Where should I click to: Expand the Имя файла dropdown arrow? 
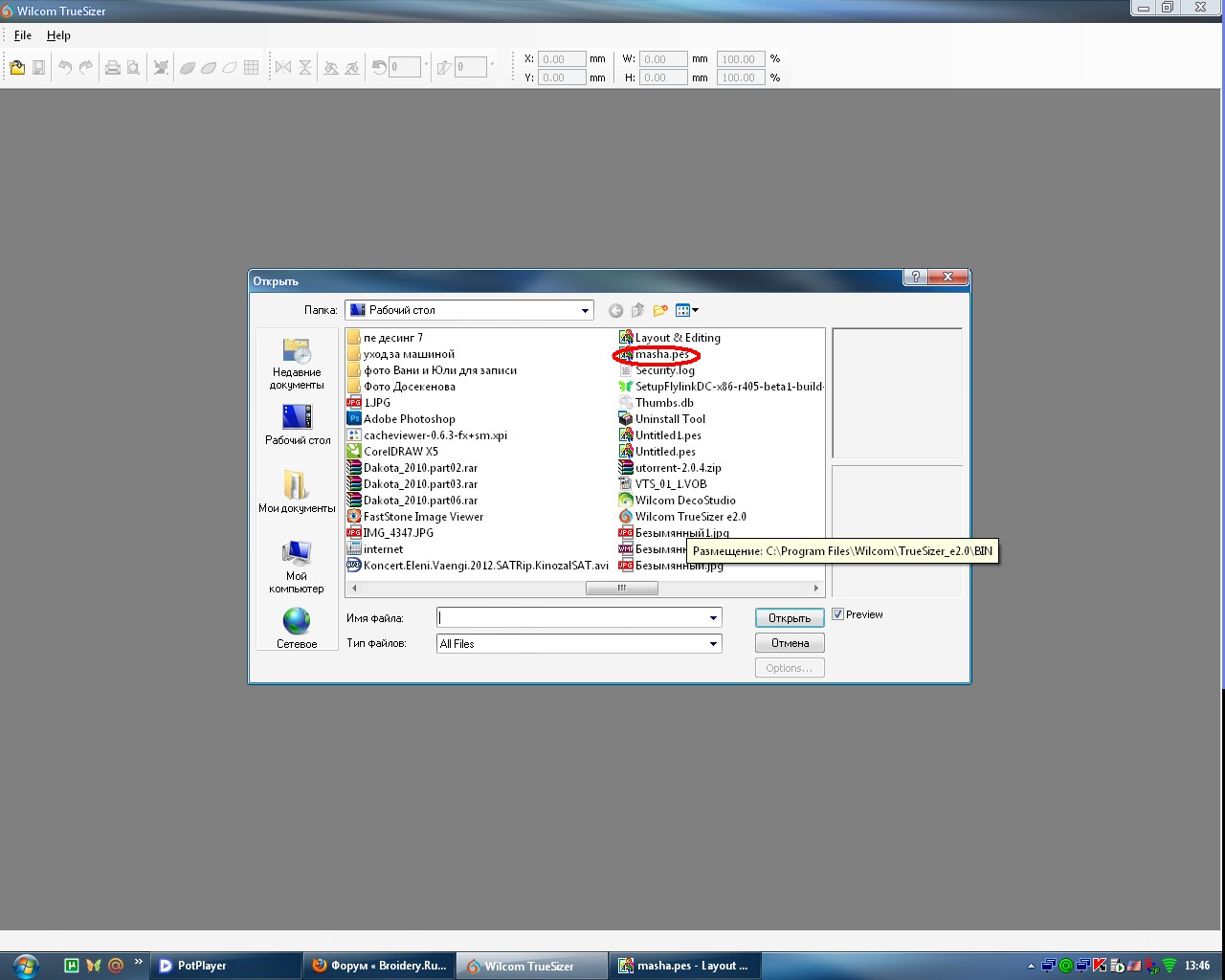click(713, 618)
